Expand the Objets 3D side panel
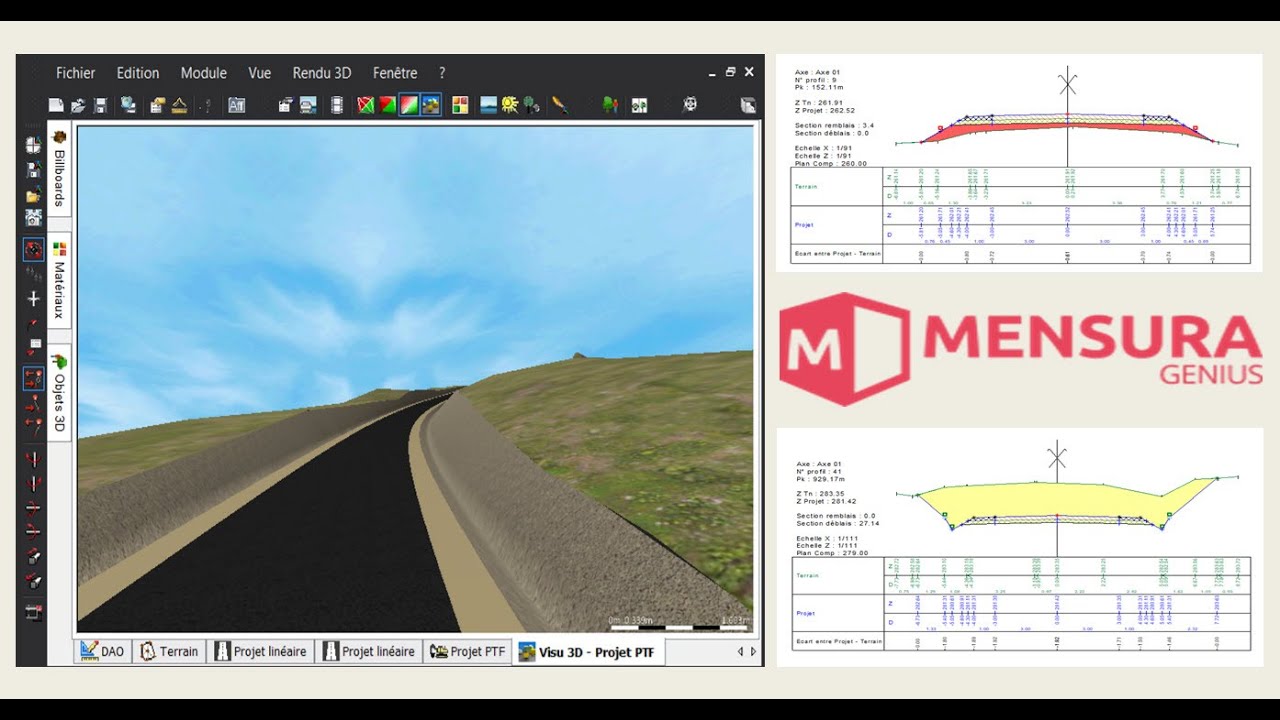The image size is (1280, 720). 59,392
